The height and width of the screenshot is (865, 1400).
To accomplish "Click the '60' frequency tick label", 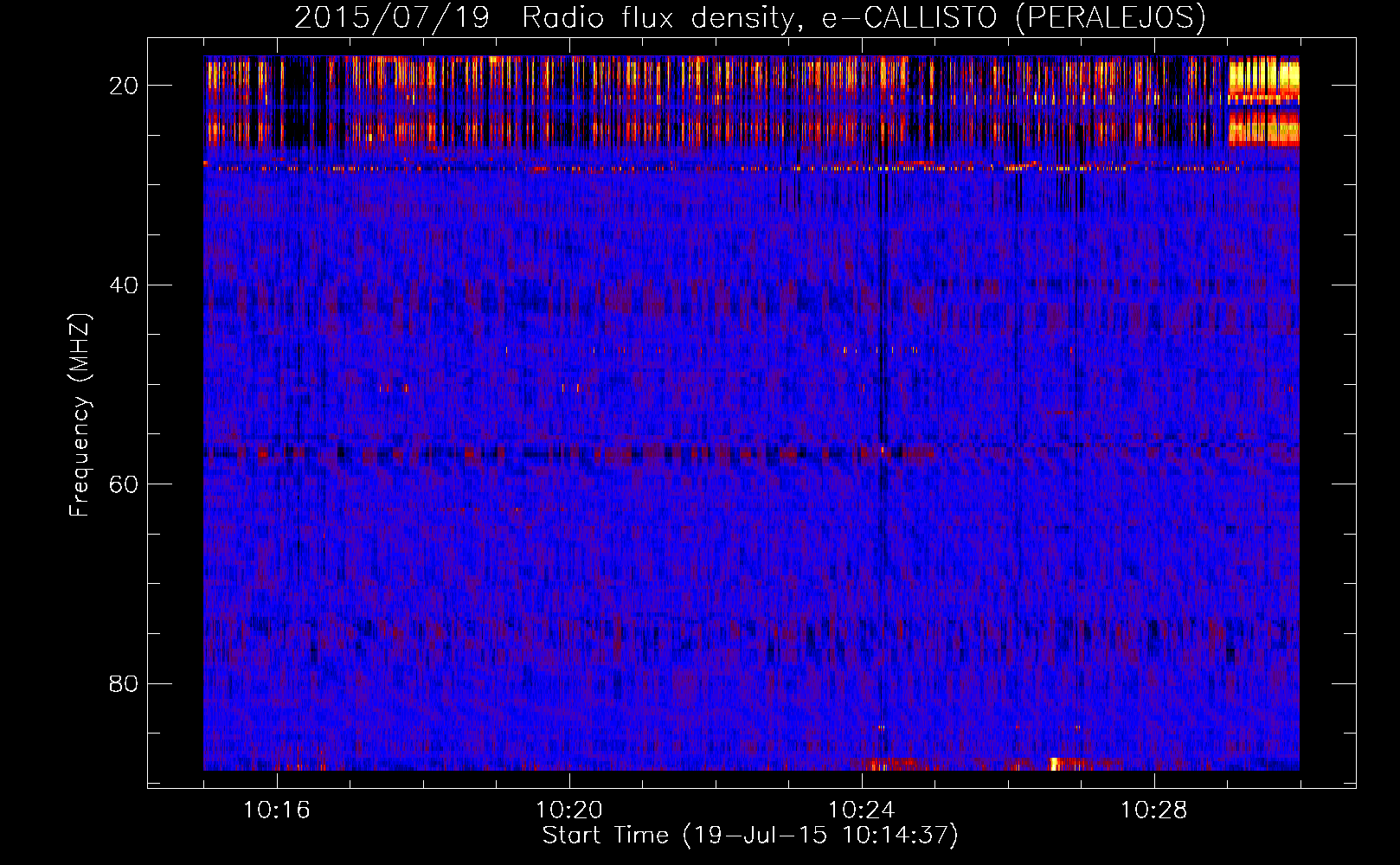I will 124,484.
